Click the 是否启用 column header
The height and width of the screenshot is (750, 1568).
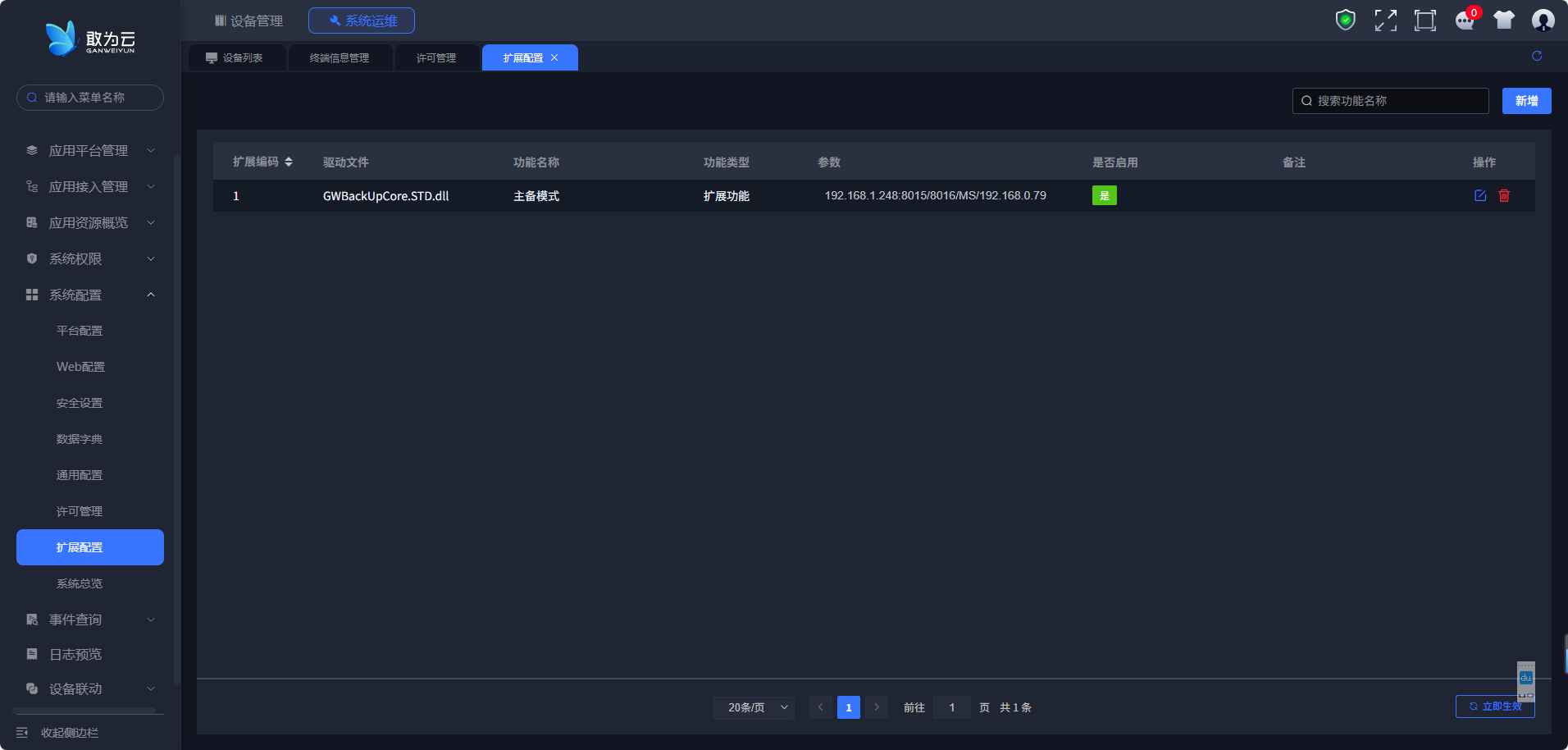(1115, 162)
